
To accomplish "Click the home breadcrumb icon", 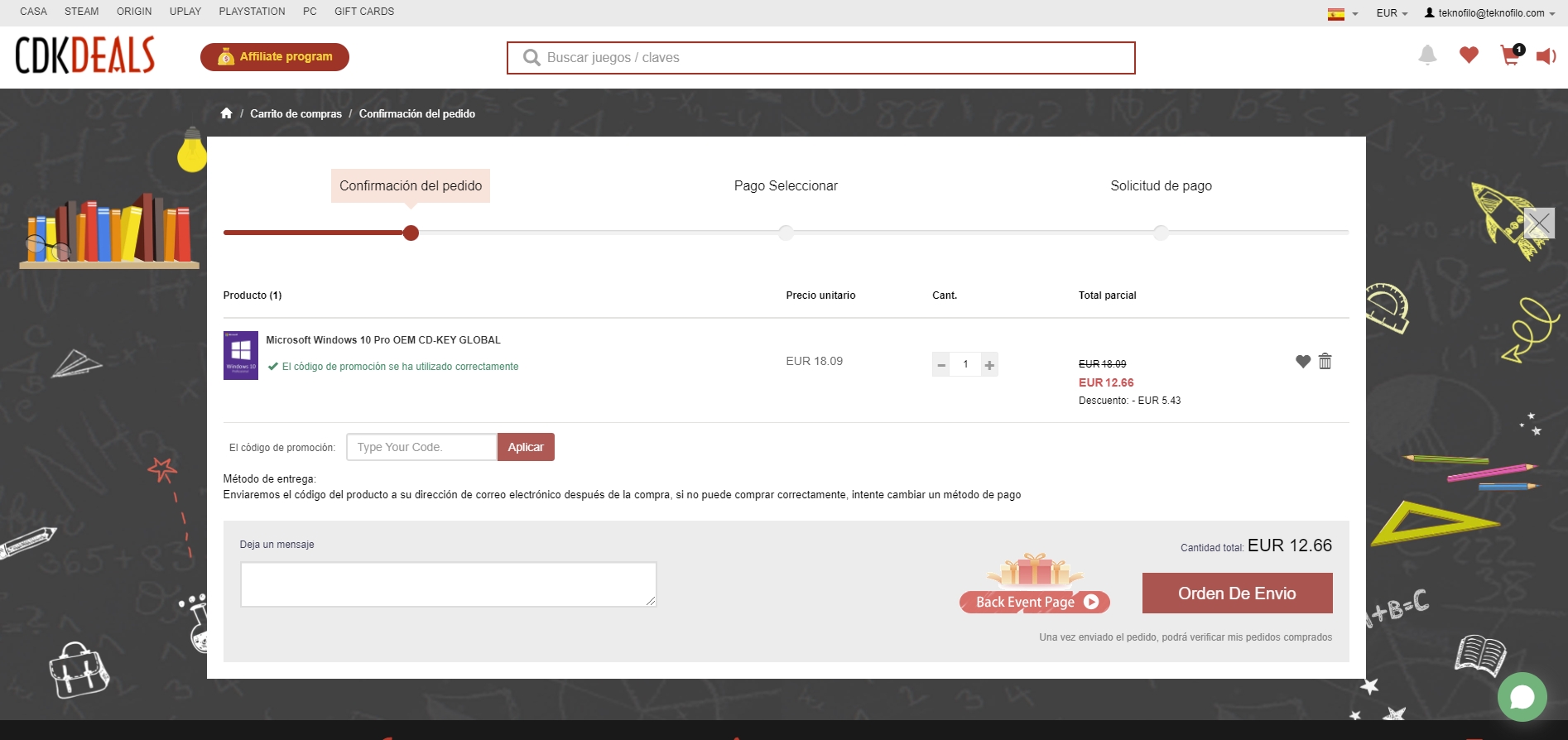I will point(226,113).
